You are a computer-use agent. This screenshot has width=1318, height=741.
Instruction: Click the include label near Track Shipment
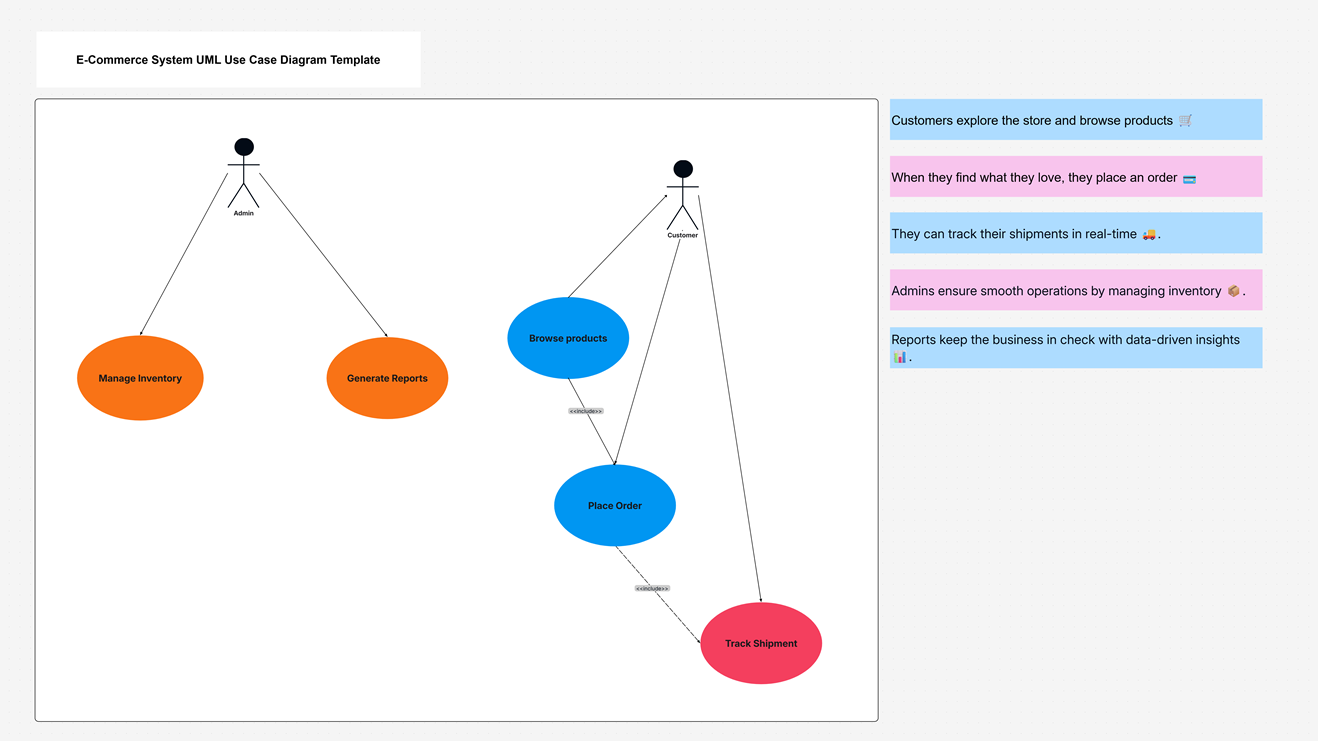tap(651, 588)
